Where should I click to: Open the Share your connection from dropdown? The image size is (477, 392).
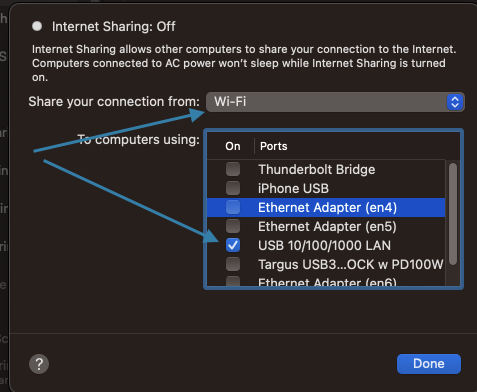[x=335, y=102]
